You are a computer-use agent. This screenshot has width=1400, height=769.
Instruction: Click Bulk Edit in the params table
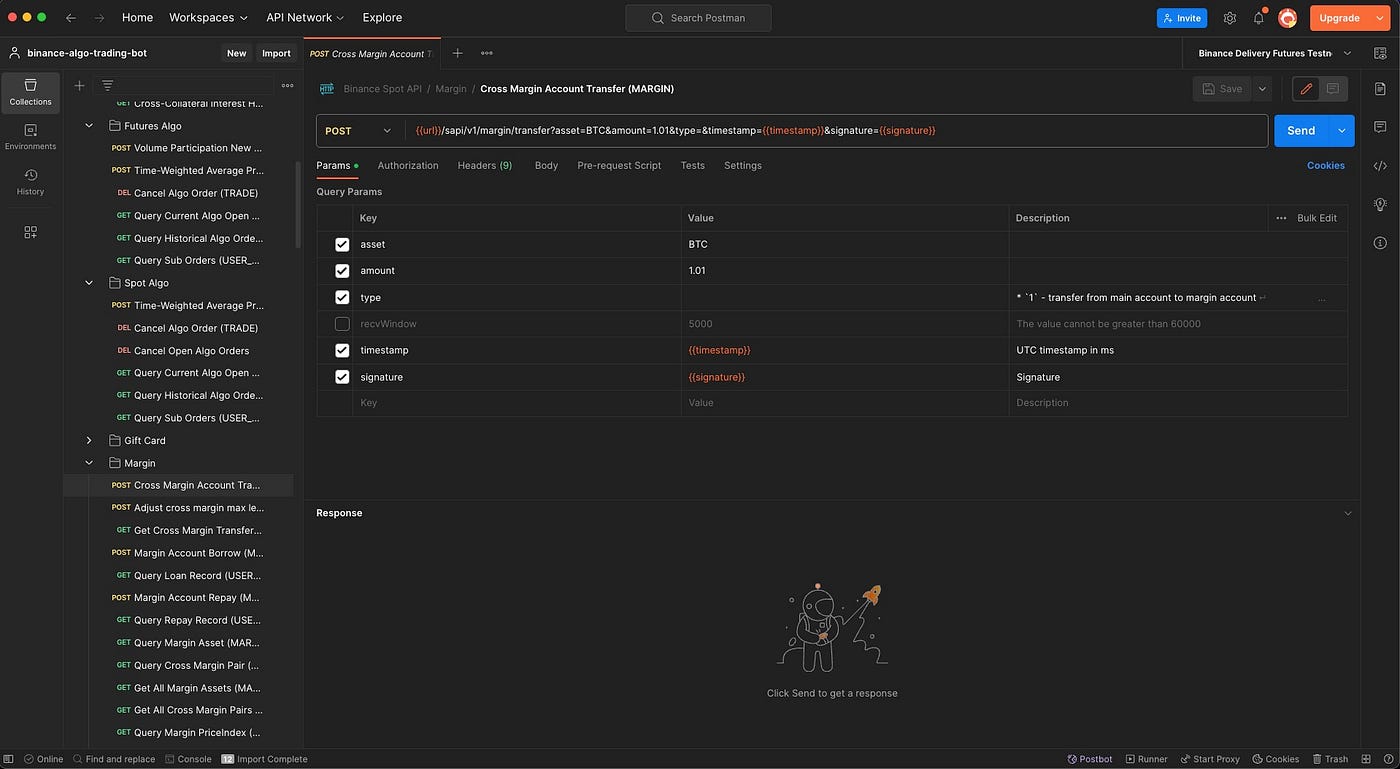(x=1317, y=218)
